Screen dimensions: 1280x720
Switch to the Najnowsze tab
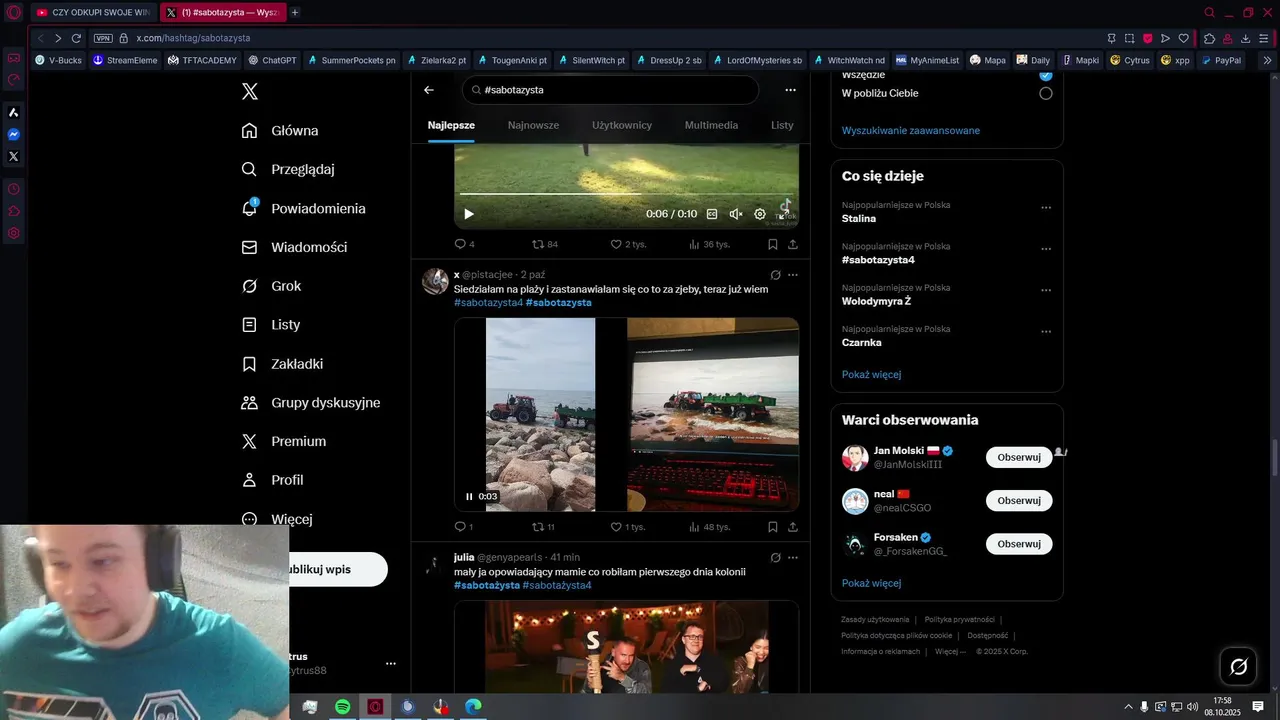tap(533, 125)
